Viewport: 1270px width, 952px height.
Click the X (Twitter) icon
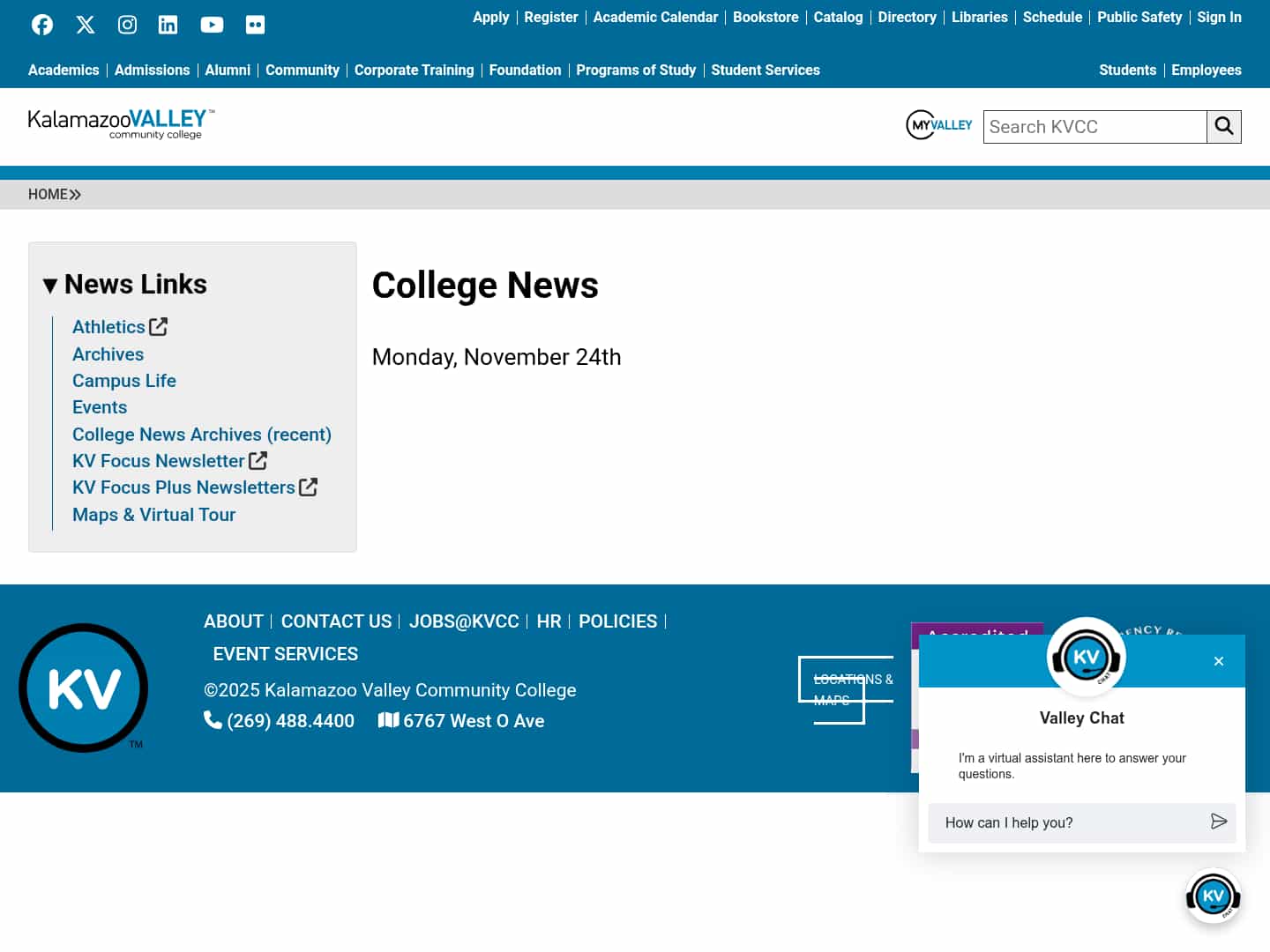[x=85, y=24]
